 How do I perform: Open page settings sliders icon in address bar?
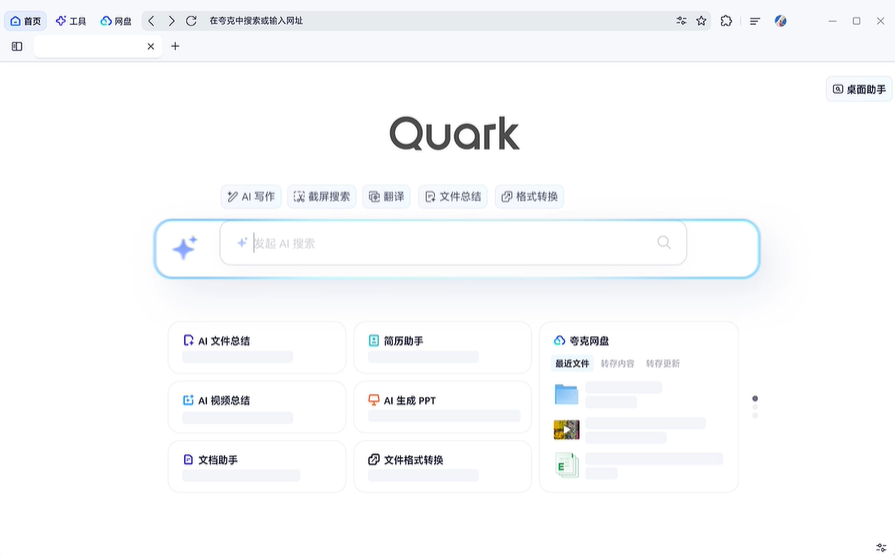pyautogui.click(x=681, y=21)
